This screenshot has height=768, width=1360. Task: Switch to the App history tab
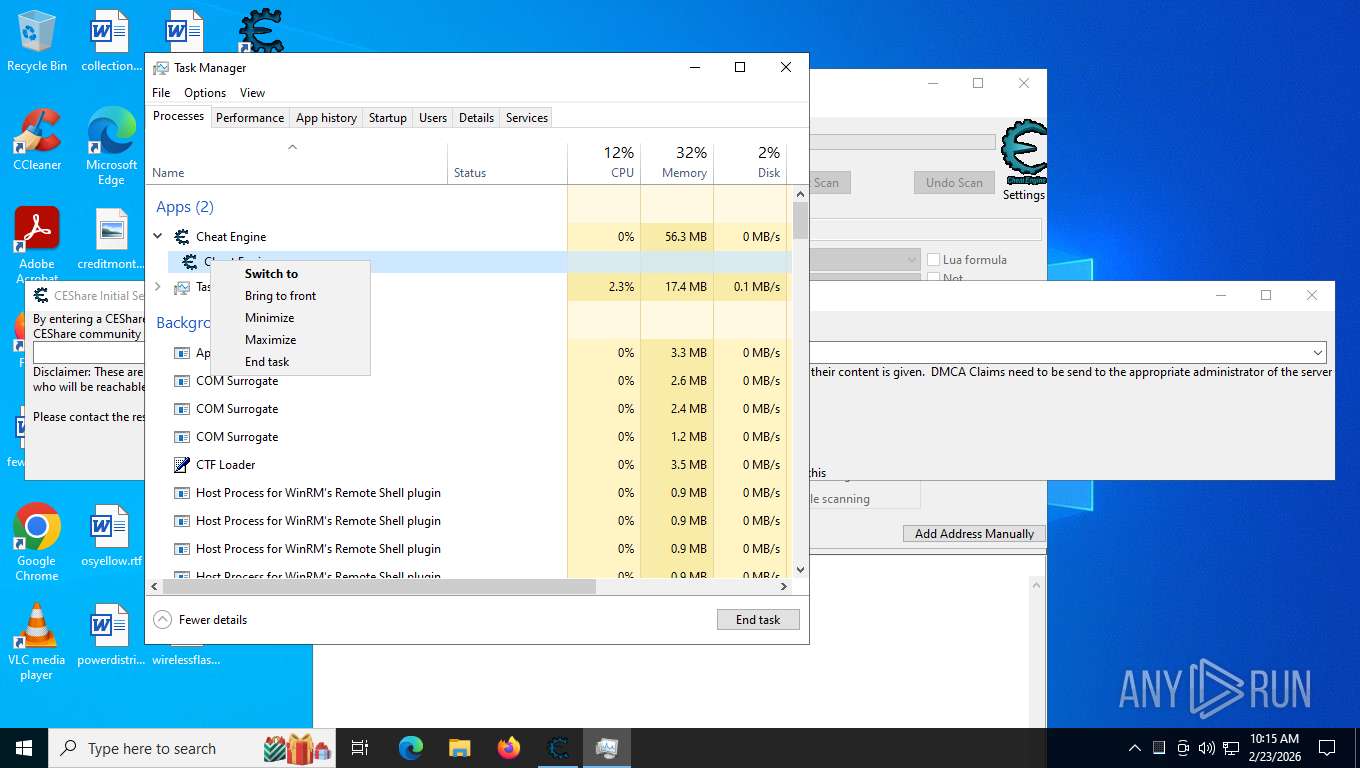(326, 118)
